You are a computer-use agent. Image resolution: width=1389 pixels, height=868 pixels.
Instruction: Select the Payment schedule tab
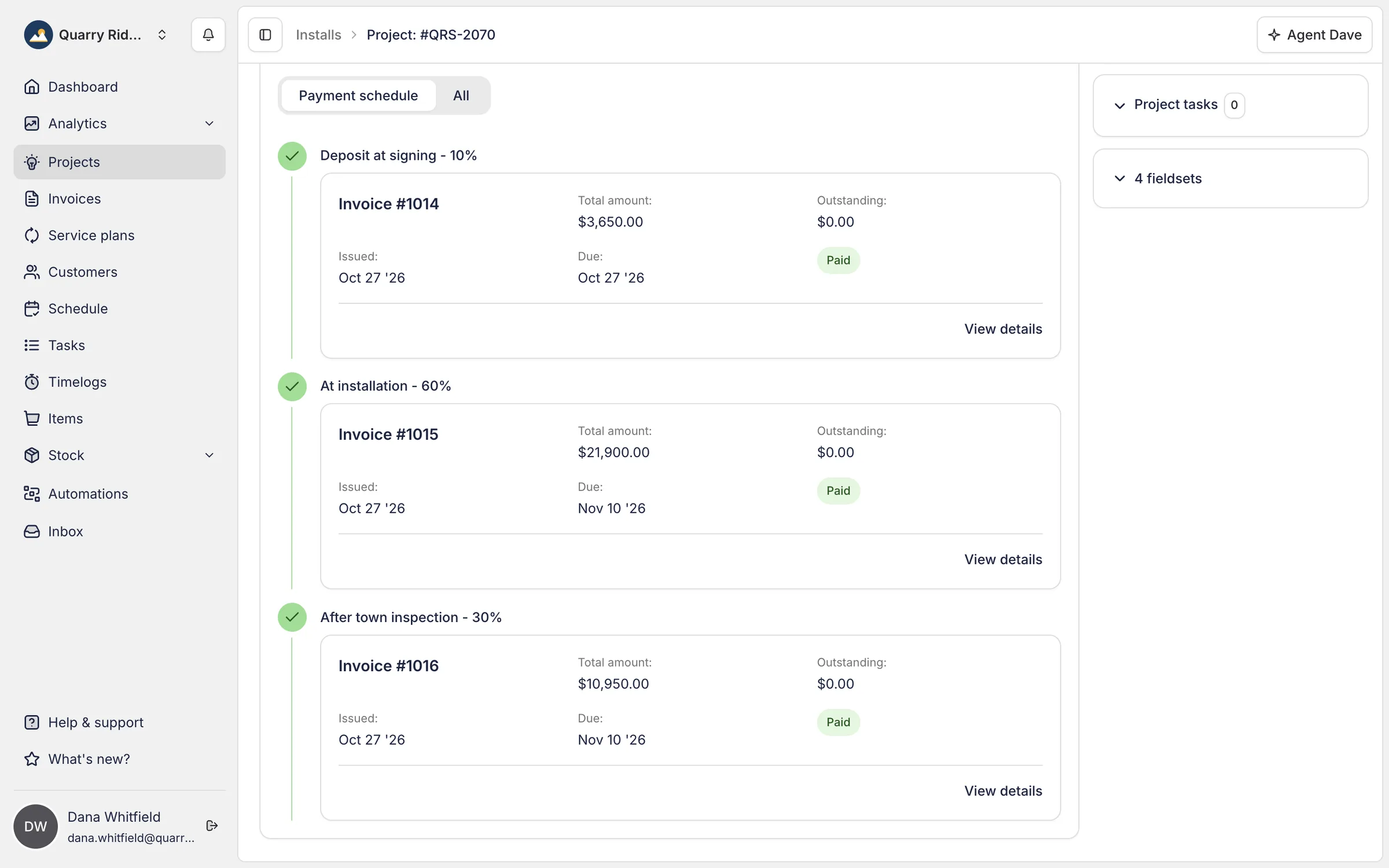pos(358,95)
